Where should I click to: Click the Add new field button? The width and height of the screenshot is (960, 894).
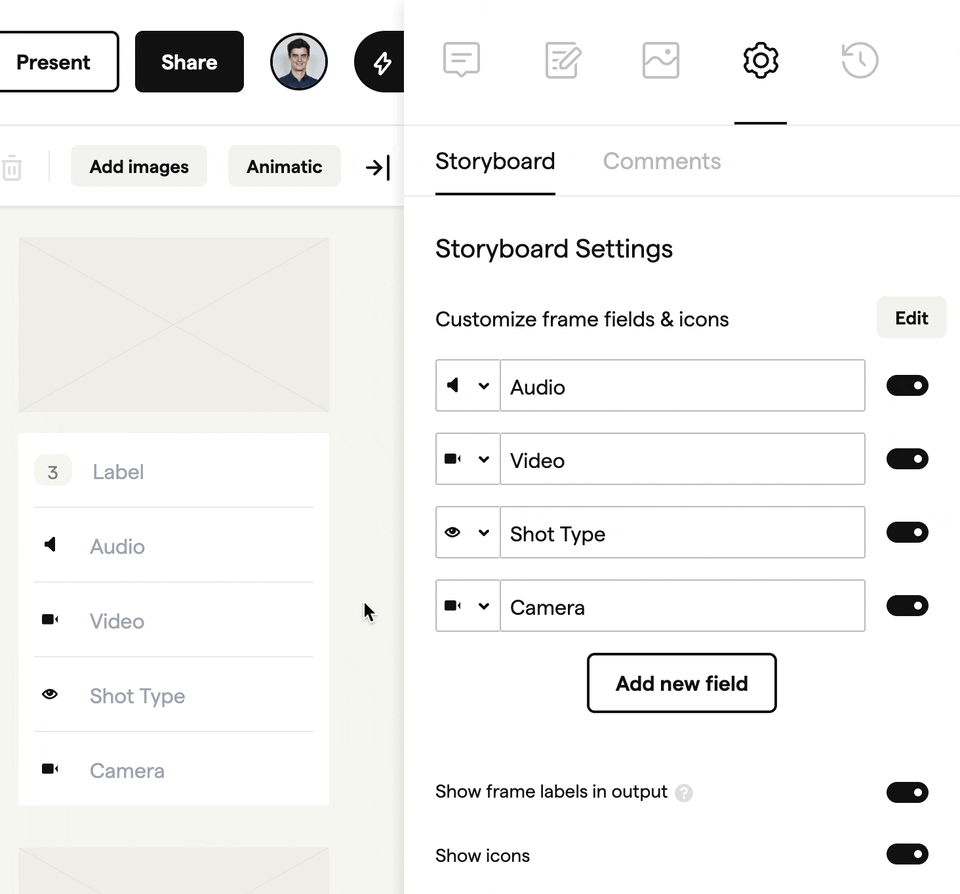tap(681, 683)
